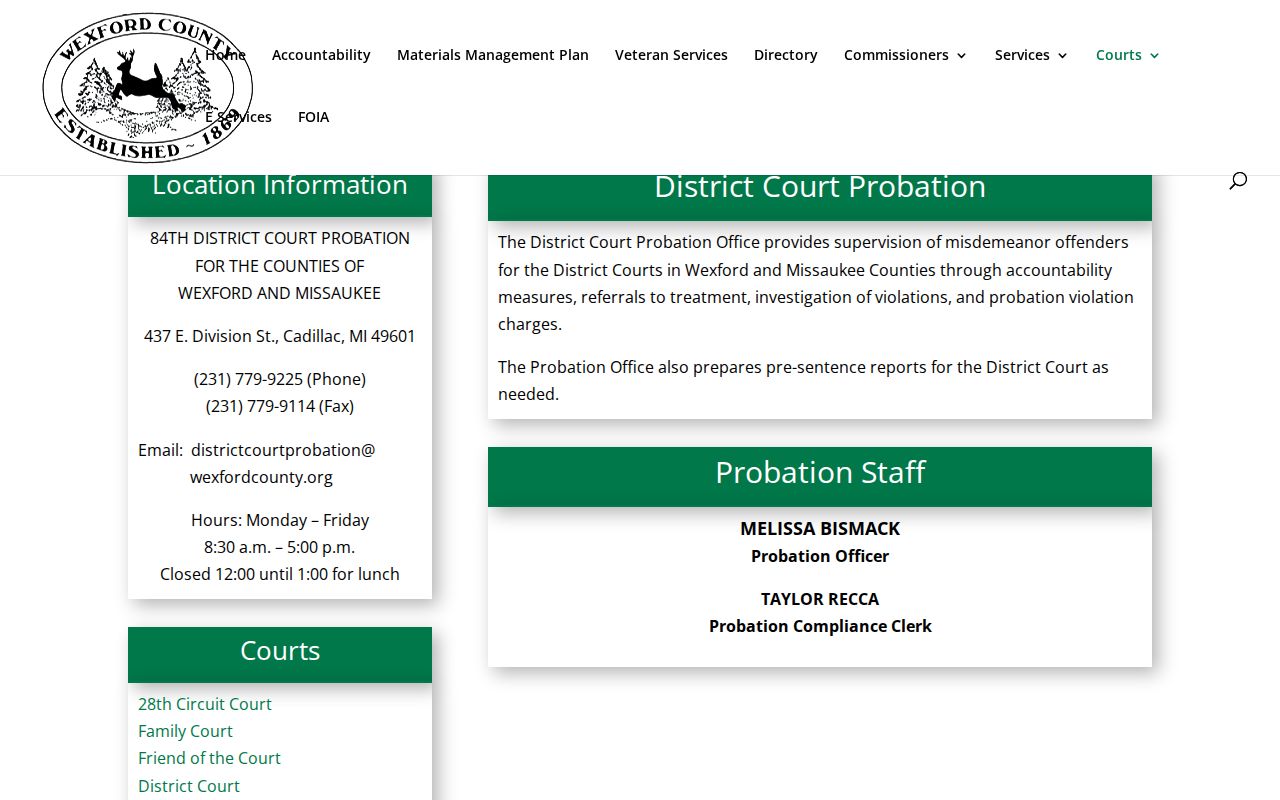Click the Hours: Monday – Friday line
Image resolution: width=1280 pixels, height=800 pixels.
pyautogui.click(x=280, y=520)
